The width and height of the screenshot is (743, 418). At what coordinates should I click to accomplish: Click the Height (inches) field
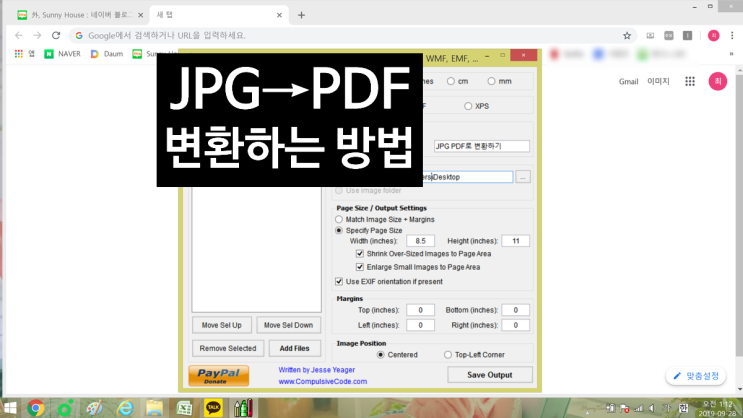[x=516, y=241]
